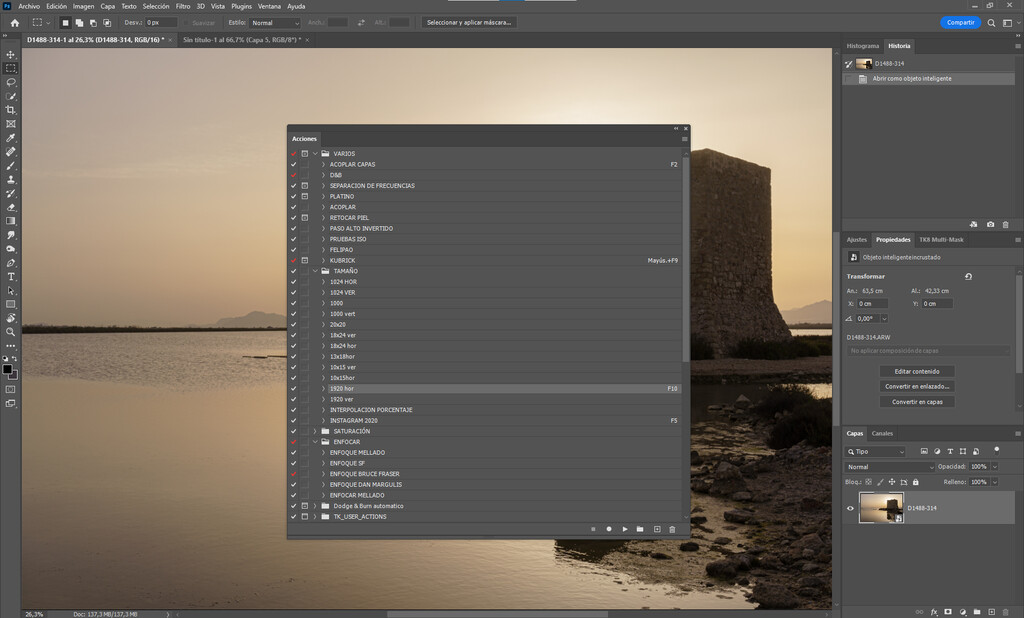
Task: Create a new action folder in Acciones
Action: (x=640, y=528)
